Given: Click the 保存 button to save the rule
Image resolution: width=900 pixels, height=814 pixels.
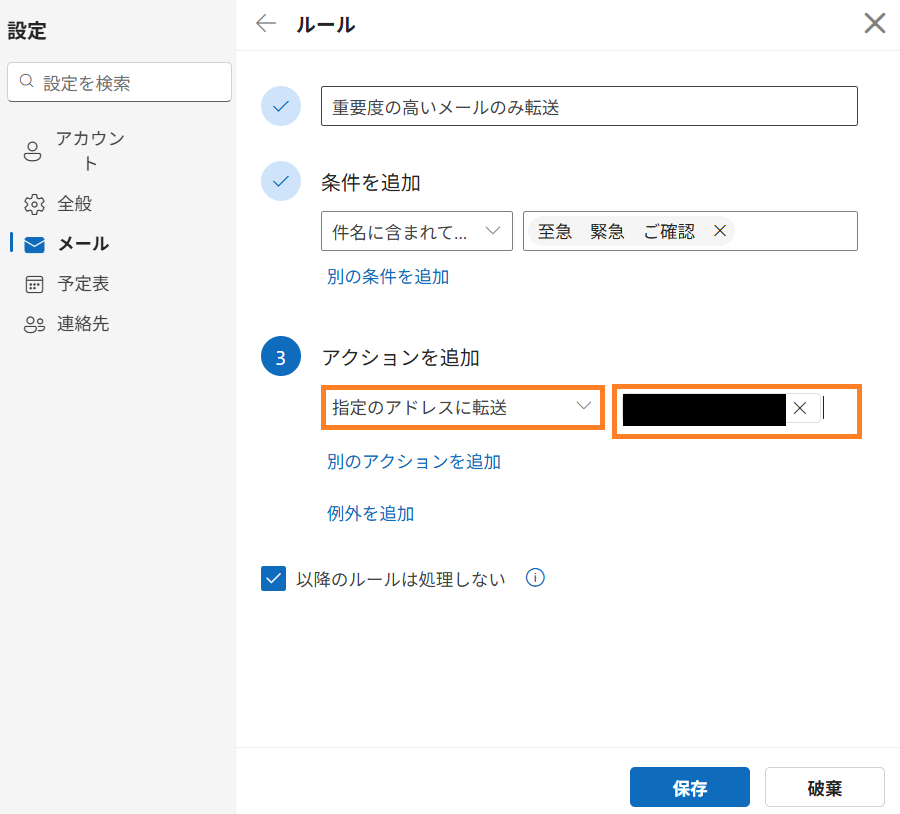Looking at the screenshot, I should pos(689,787).
